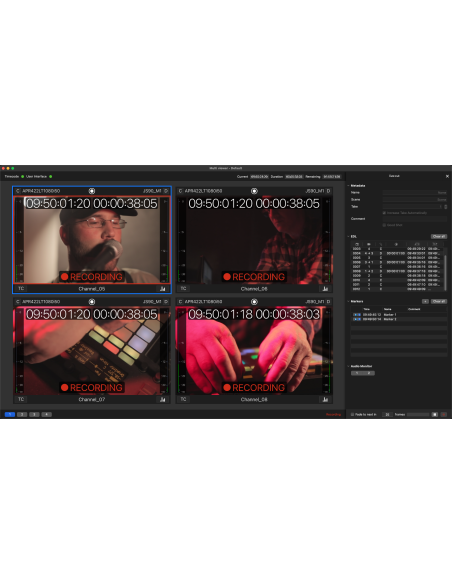Click the D button on Channel_08 header
The width and height of the screenshot is (452, 584).
pos(328,302)
